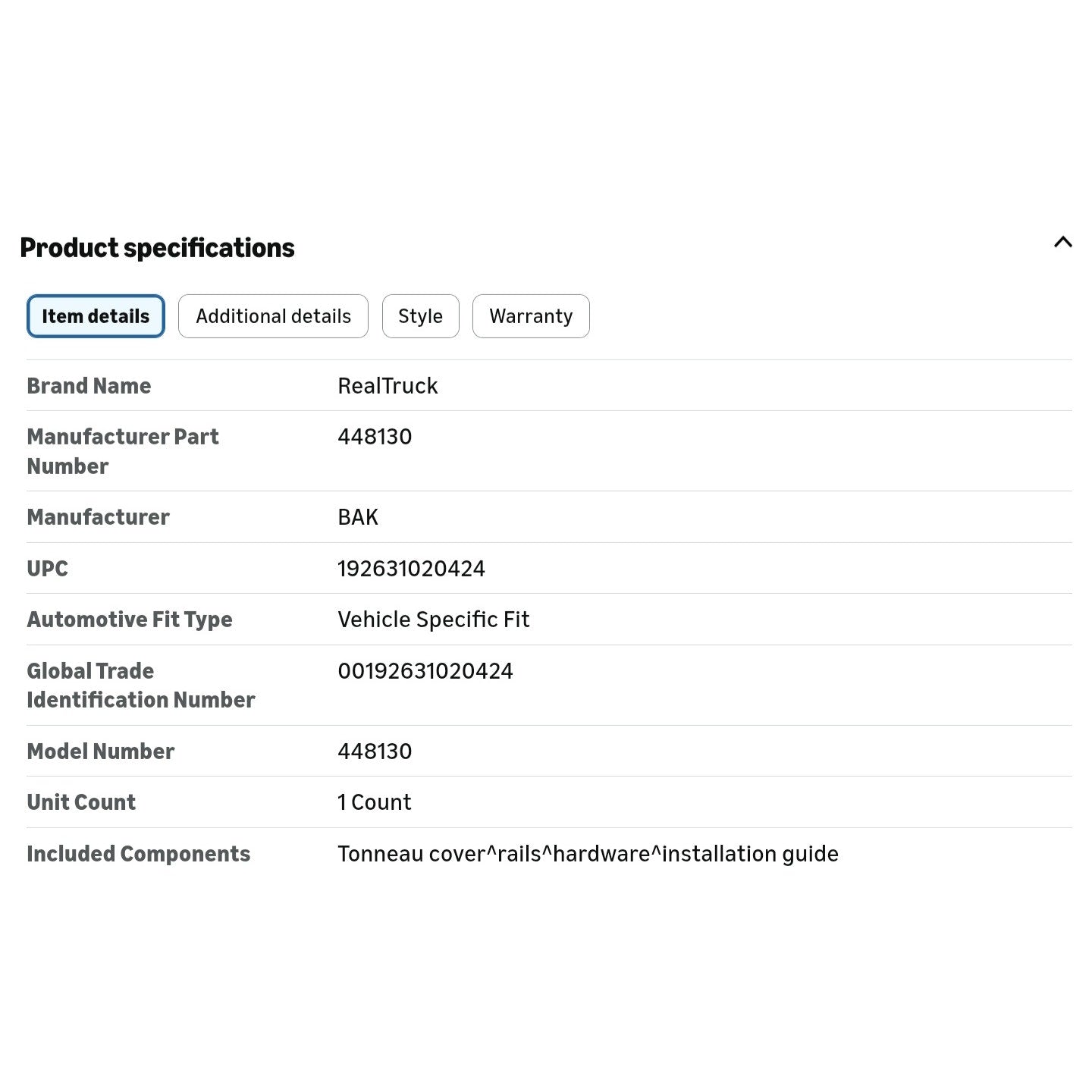This screenshot has width=1092, height=1092.
Task: Select the Item details tab
Action: (96, 316)
